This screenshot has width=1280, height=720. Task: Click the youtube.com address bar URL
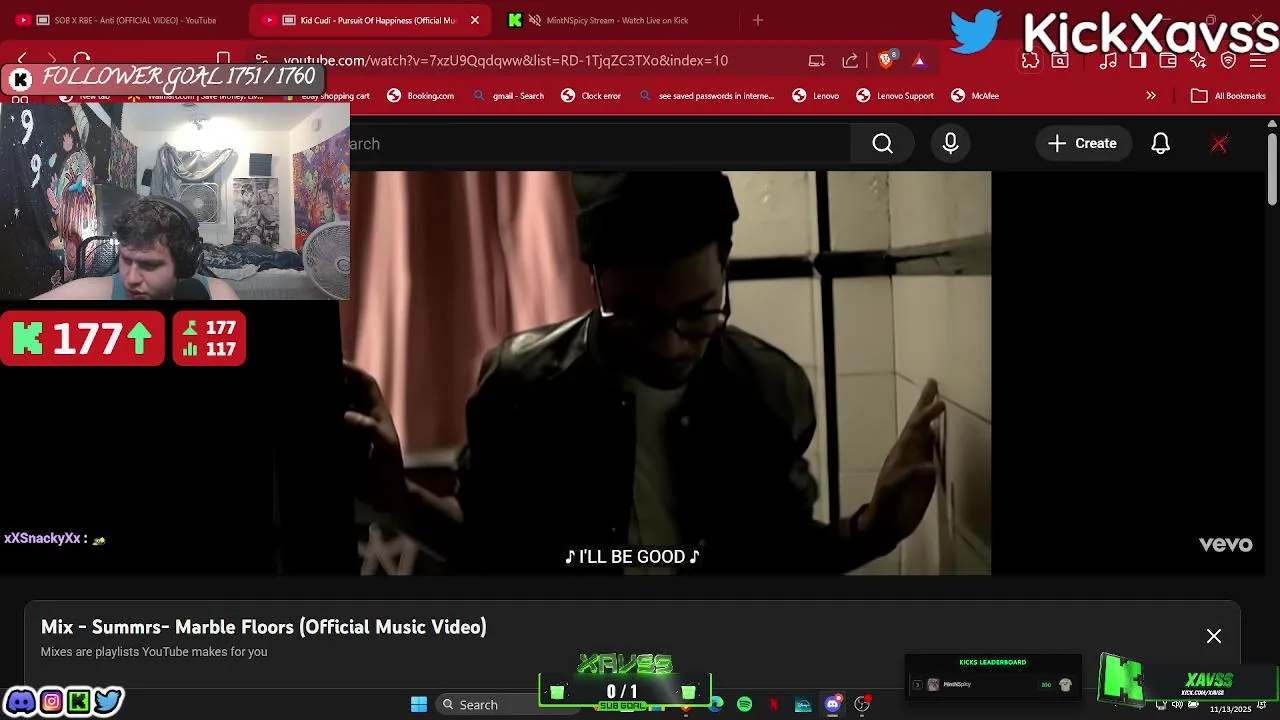coord(505,60)
